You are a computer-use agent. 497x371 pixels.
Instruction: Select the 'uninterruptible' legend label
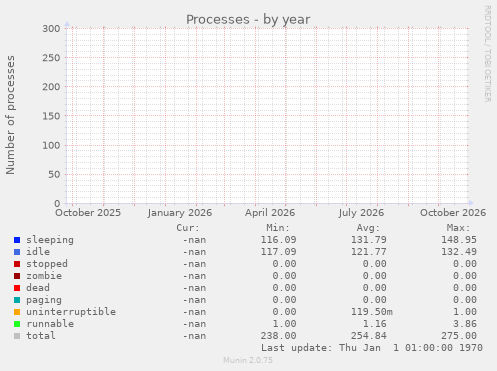71,312
